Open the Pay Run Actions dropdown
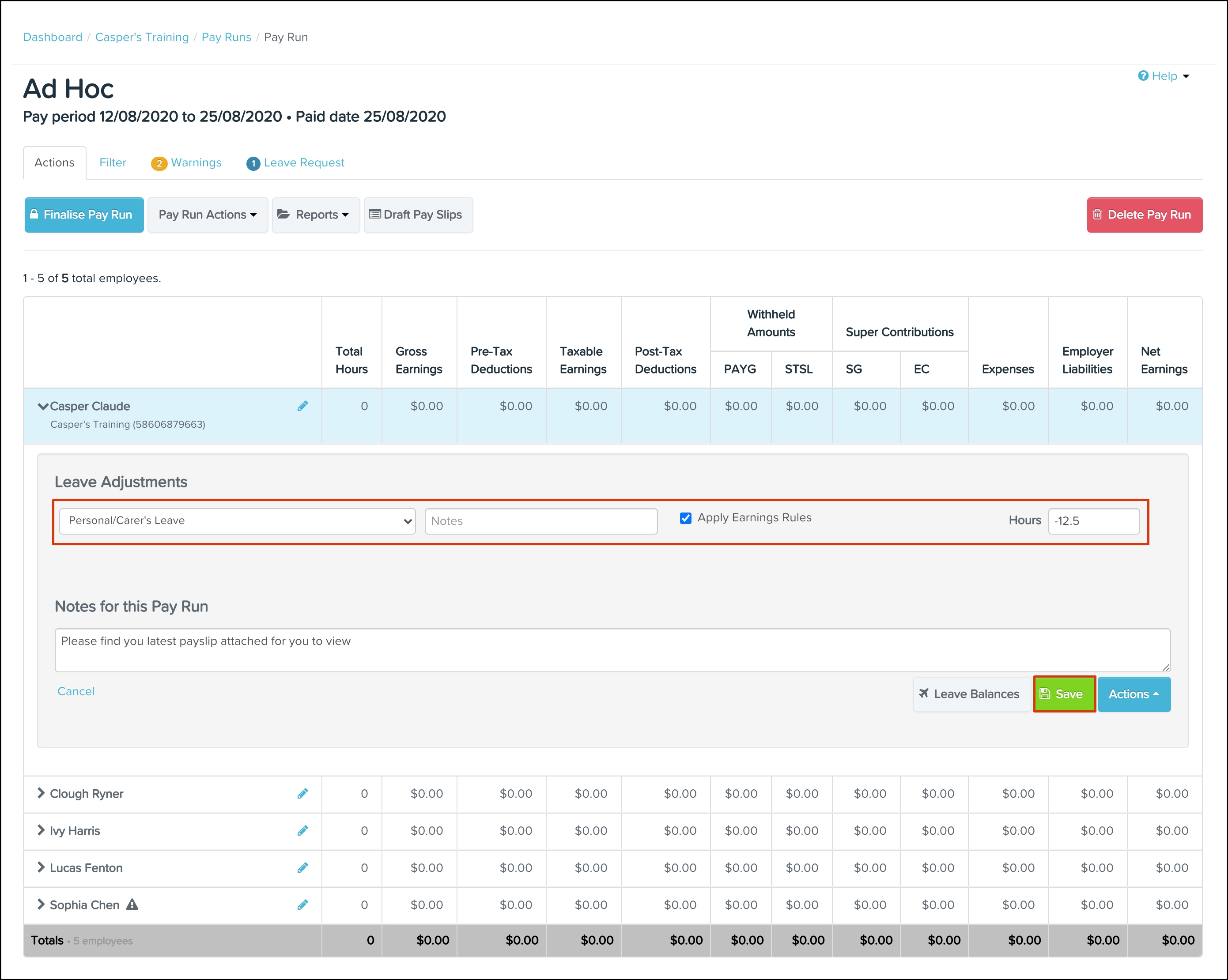This screenshot has height=980, width=1228. [x=208, y=215]
